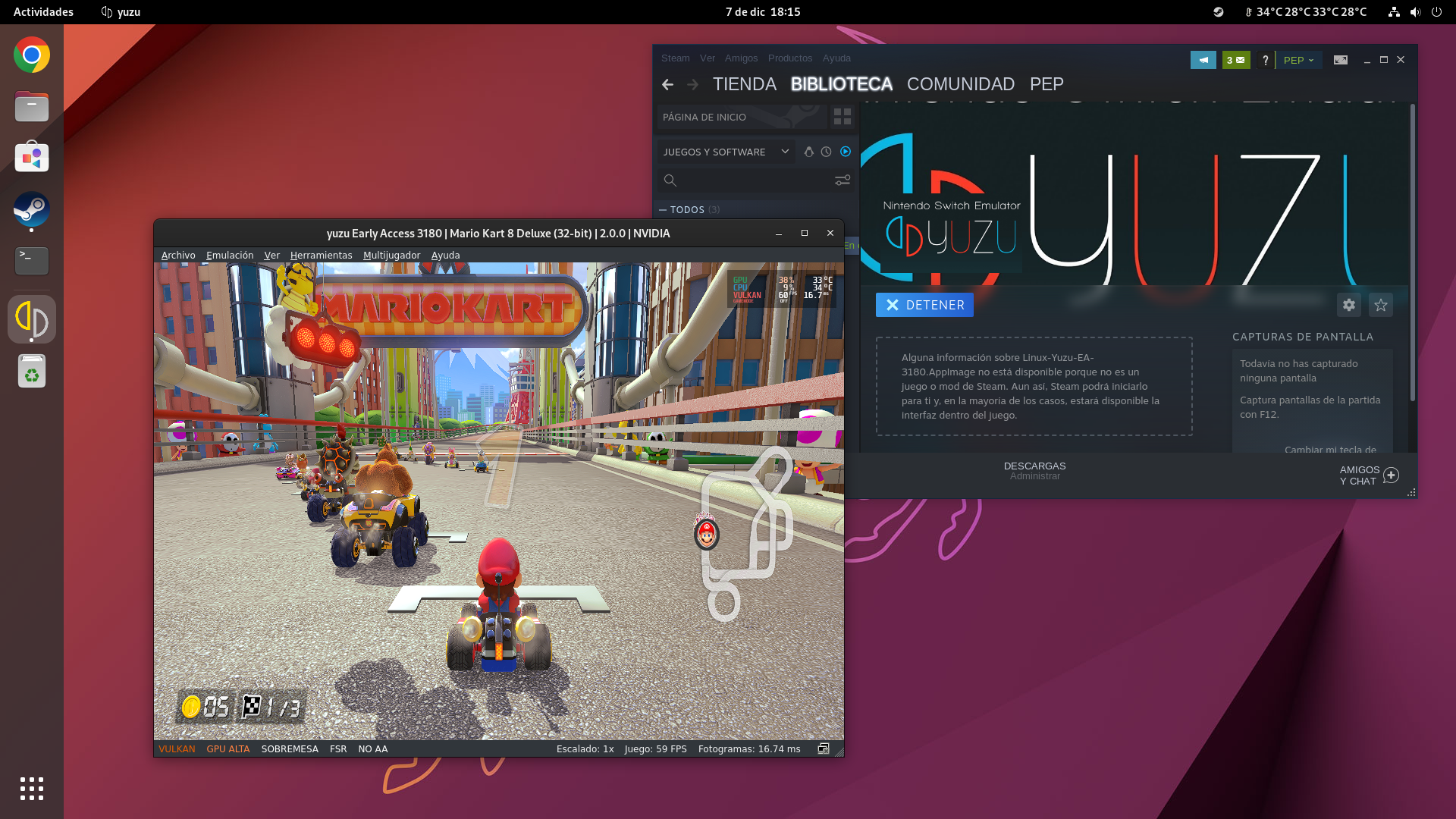Open the PEP account dropdown
This screenshot has width=1456, height=819.
1298,60
